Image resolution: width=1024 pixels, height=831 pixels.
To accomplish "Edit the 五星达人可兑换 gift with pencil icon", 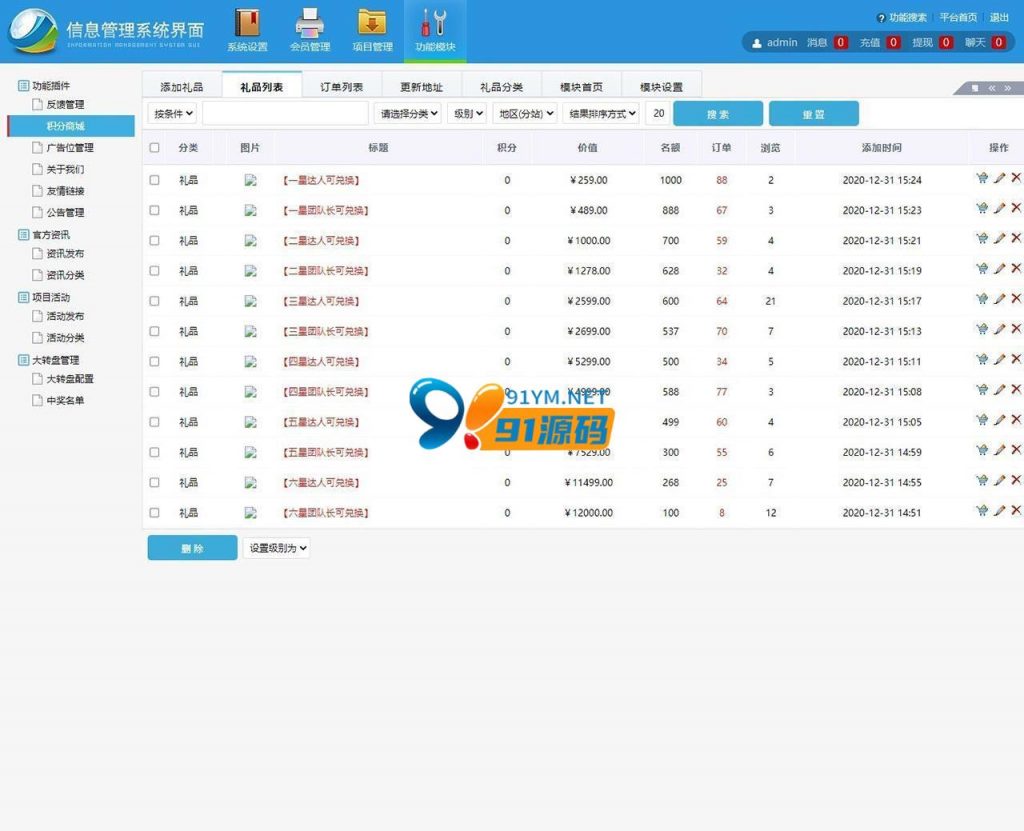I will (x=999, y=420).
